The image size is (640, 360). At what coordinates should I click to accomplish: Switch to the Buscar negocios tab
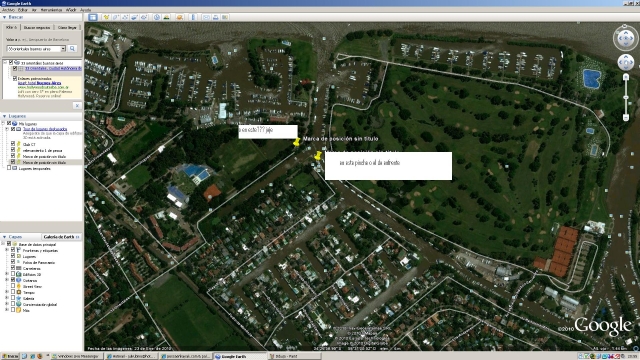[x=37, y=27]
